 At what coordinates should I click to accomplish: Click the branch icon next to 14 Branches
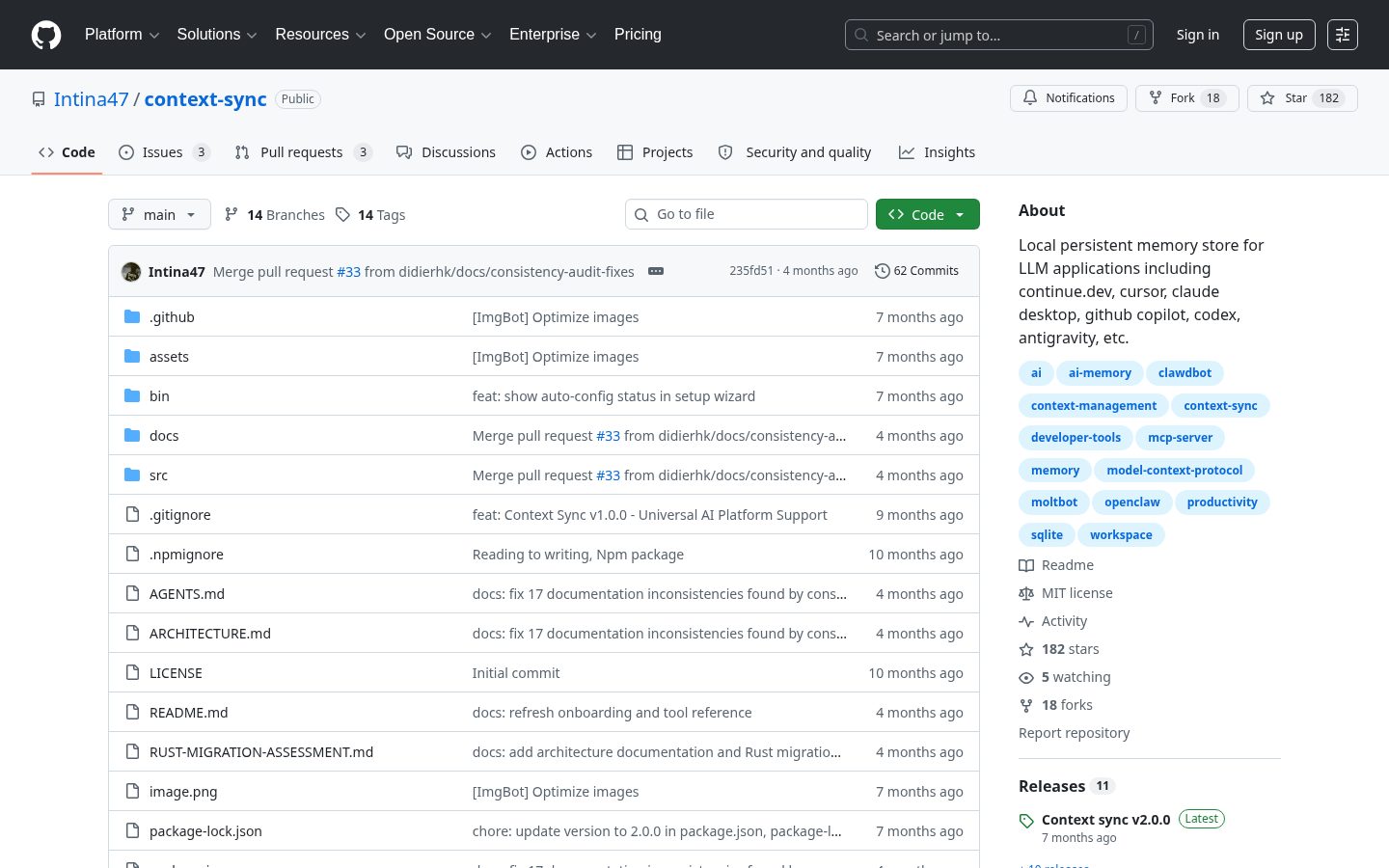coord(231,214)
